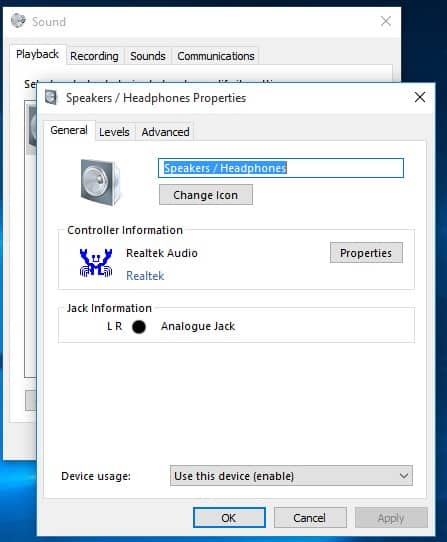
Task: Close the Sound window
Action: click(386, 21)
